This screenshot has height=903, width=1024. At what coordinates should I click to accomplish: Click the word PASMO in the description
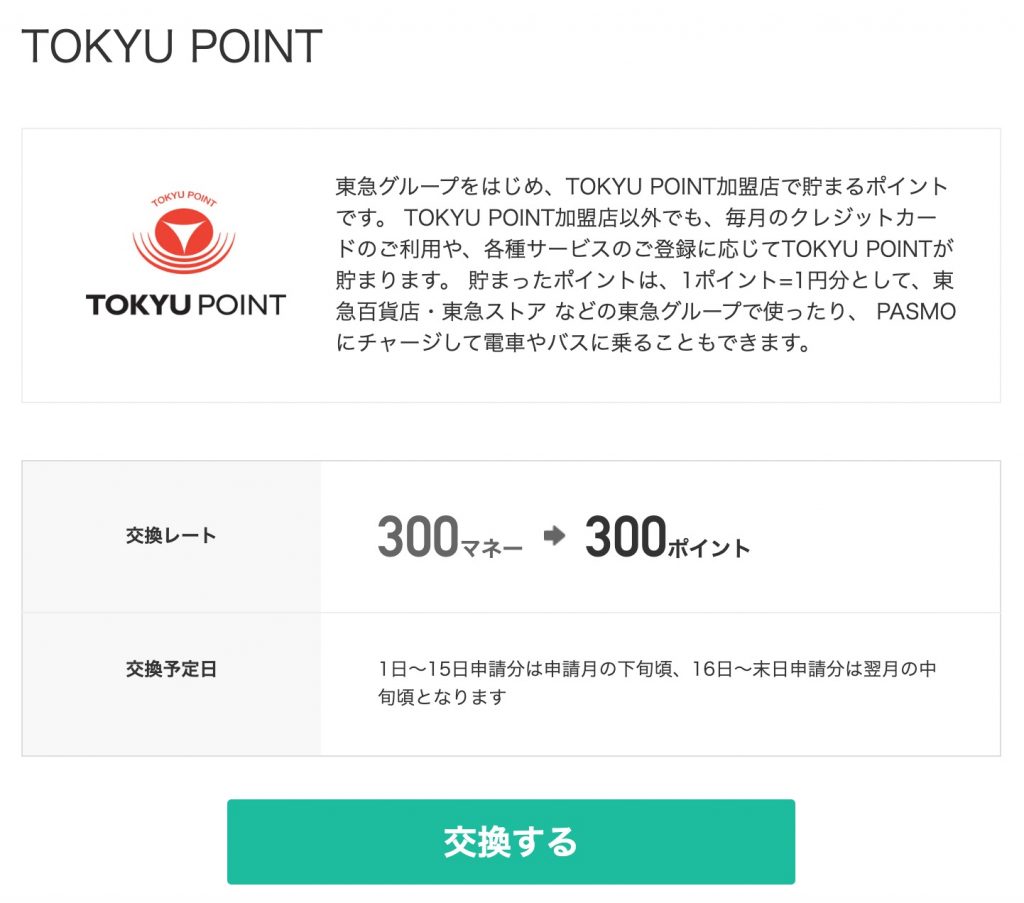click(x=916, y=312)
